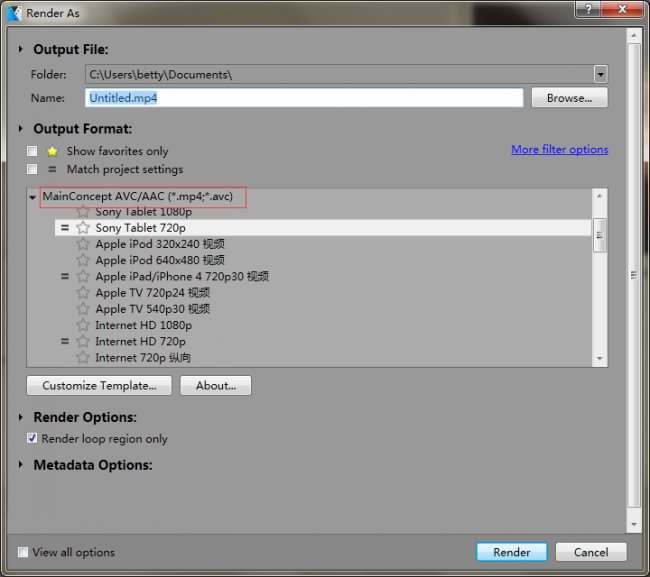Open More filter options link
650x577 pixels.
560,149
